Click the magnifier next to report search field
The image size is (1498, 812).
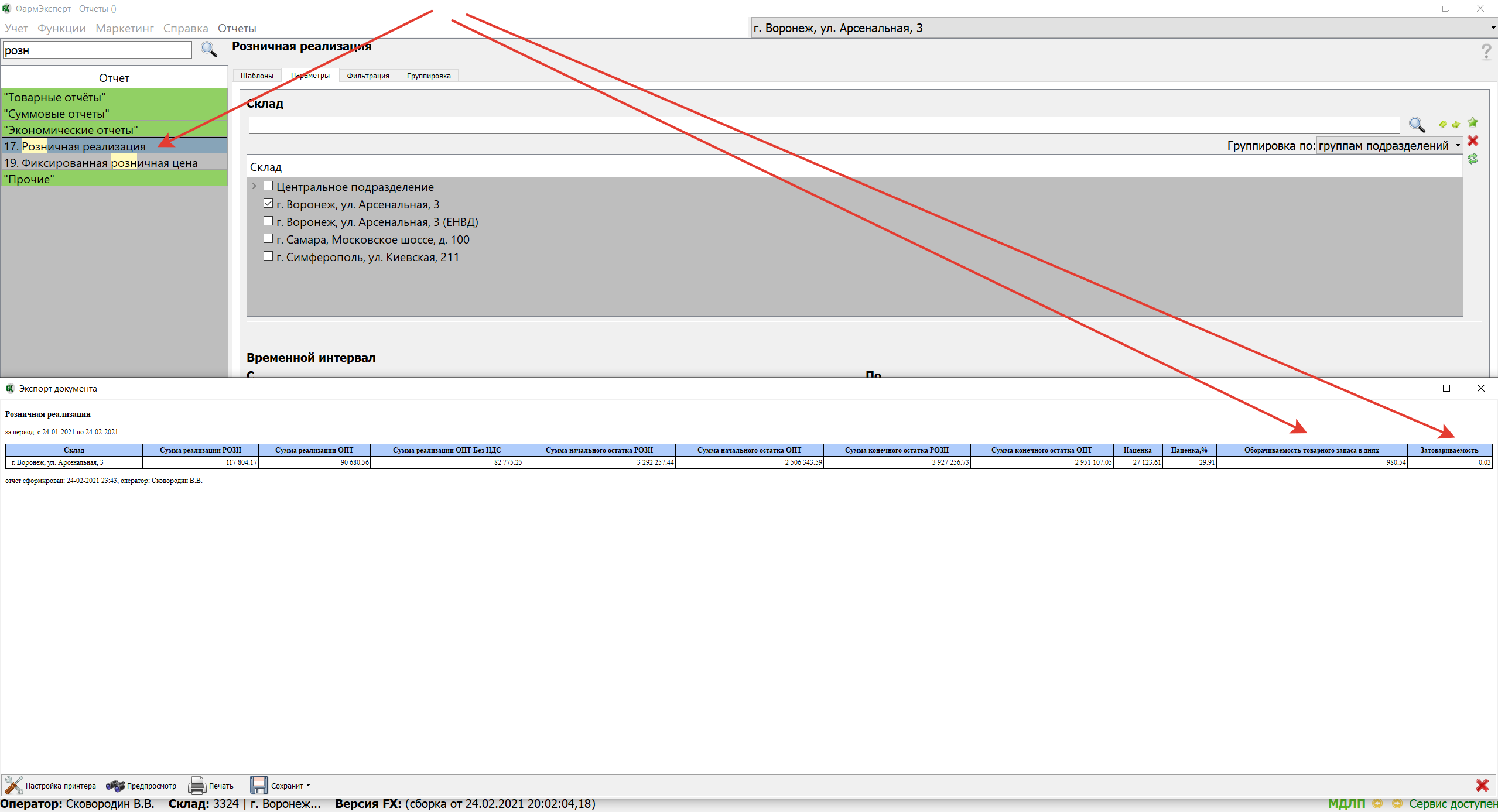point(209,50)
